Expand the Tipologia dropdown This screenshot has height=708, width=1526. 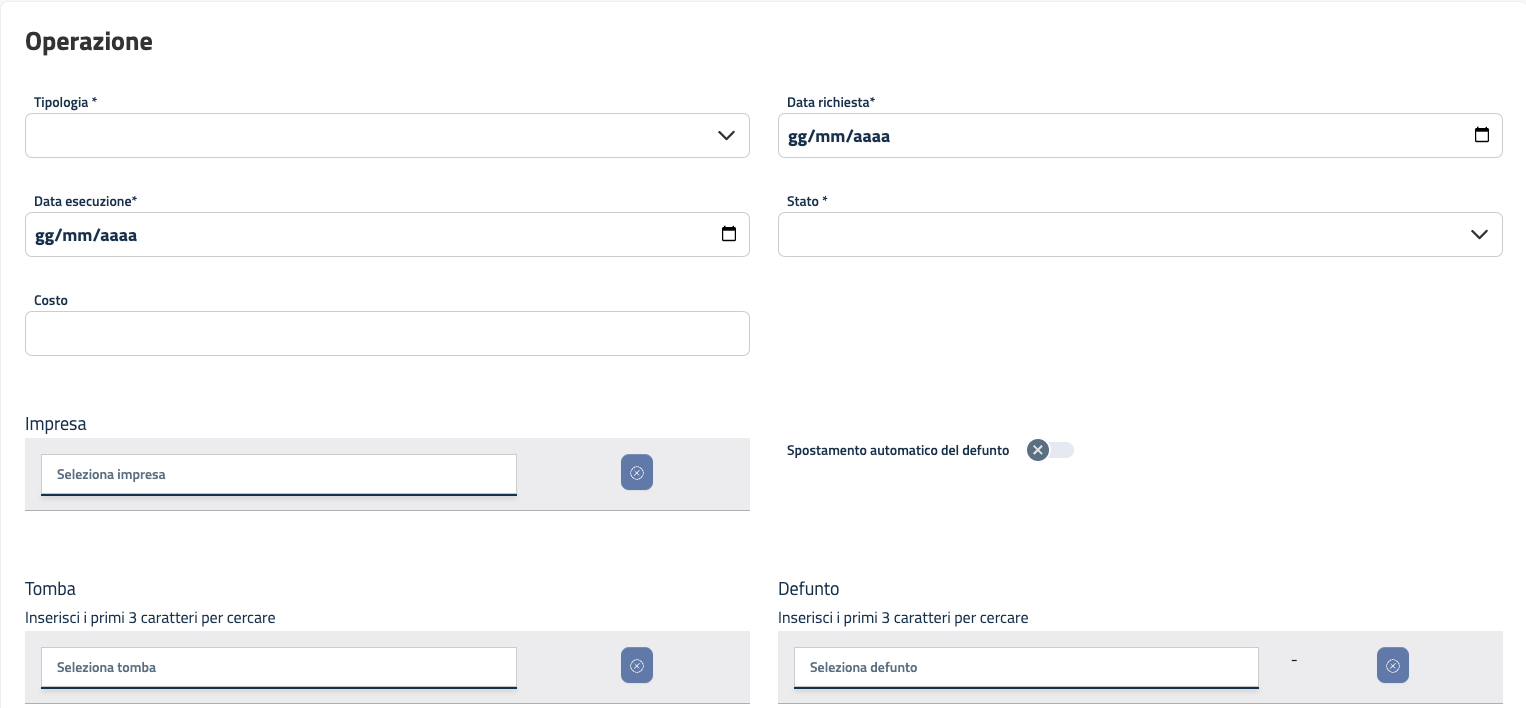tap(387, 136)
